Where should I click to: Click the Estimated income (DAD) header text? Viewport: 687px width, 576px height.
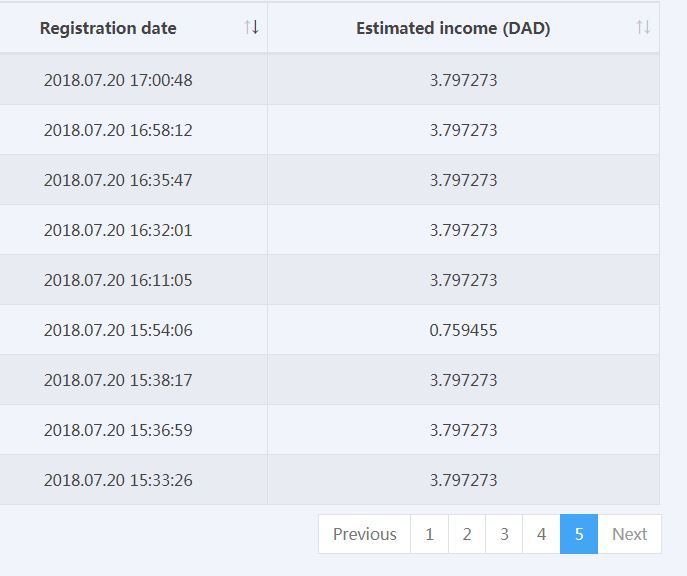point(453,28)
